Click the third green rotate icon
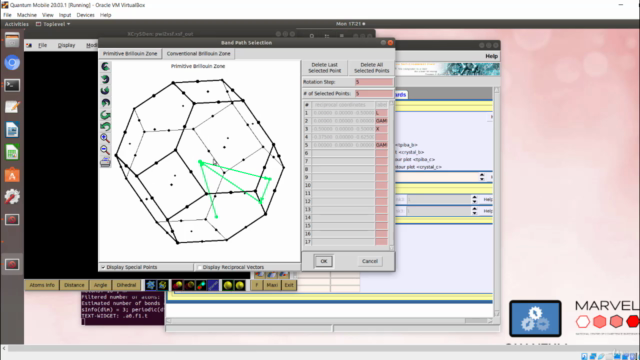 105,91
